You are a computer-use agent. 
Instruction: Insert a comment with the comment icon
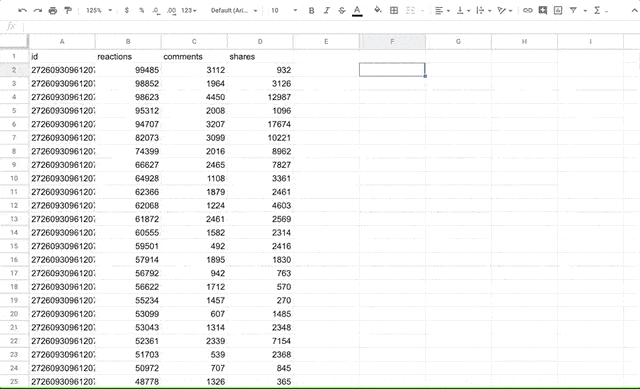[542, 11]
